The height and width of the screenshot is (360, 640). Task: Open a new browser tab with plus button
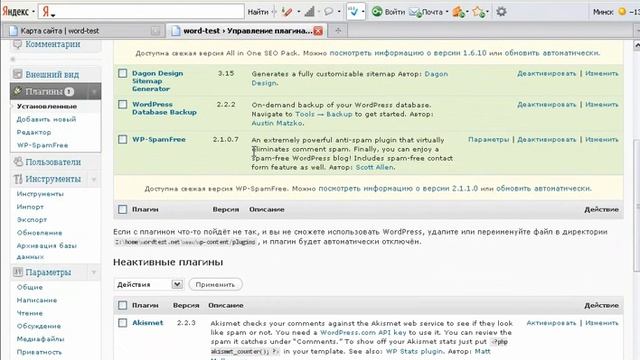pyautogui.click(x=338, y=31)
